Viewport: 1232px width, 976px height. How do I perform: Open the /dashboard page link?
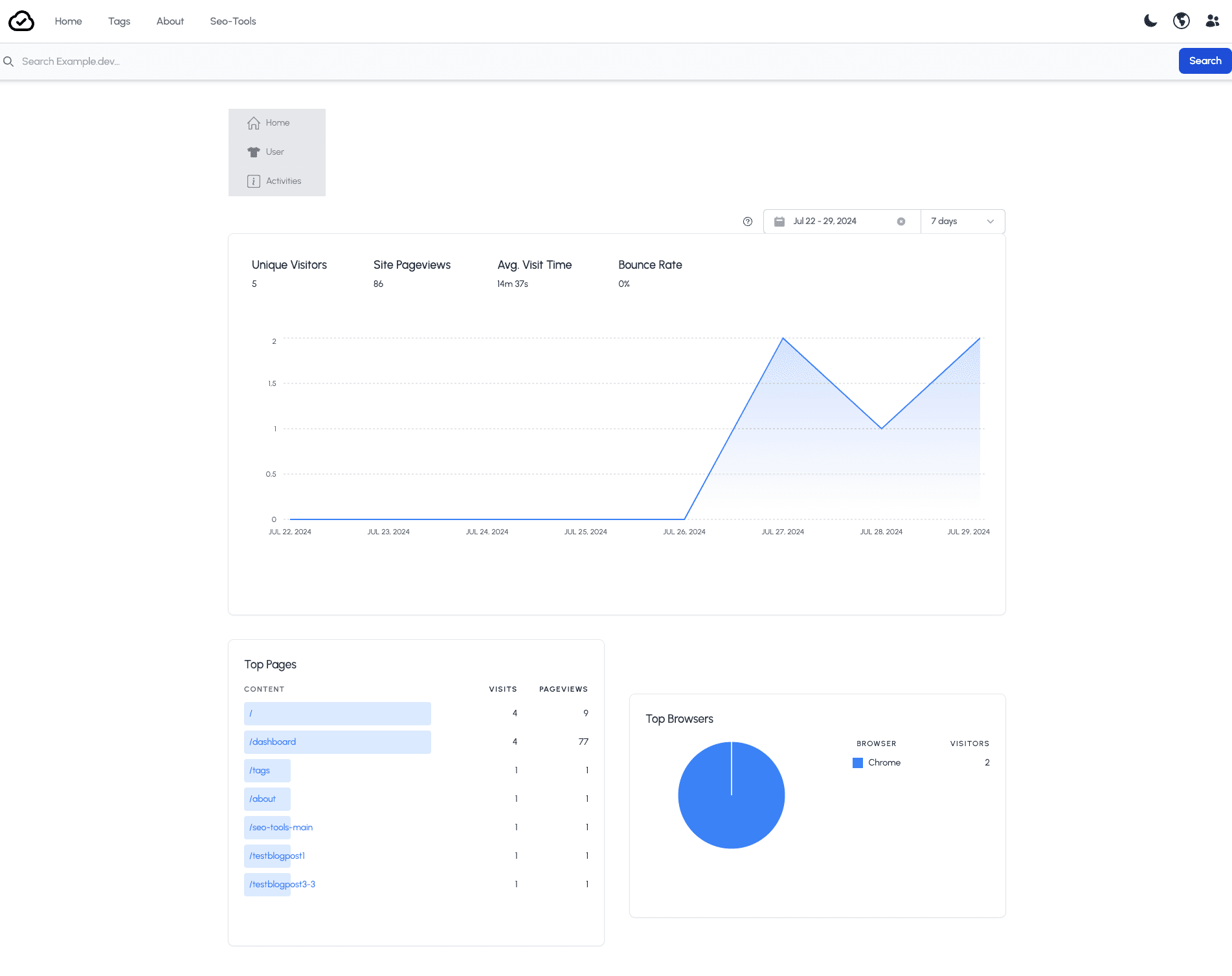coord(273,742)
